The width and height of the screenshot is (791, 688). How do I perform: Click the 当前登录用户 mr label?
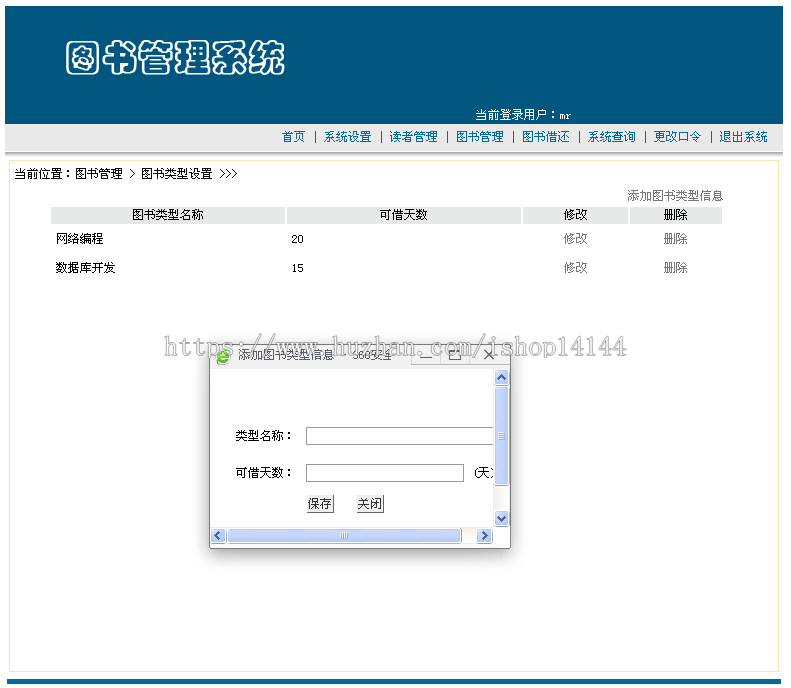523,115
